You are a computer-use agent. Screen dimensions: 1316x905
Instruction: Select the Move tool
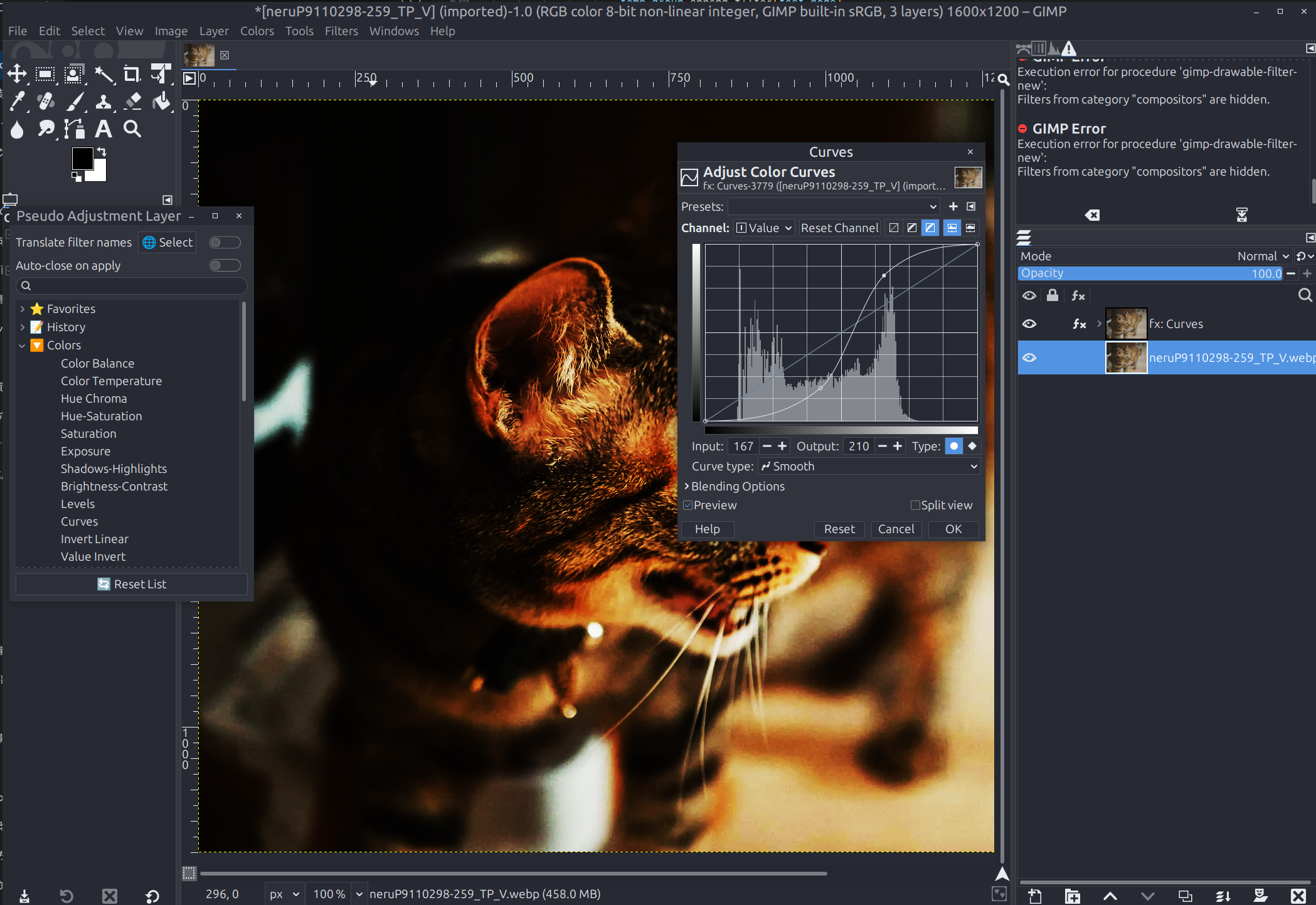point(17,74)
